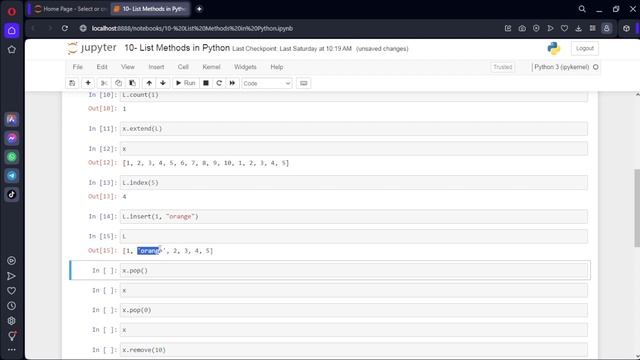Open the command palette keyboard icon

[303, 83]
